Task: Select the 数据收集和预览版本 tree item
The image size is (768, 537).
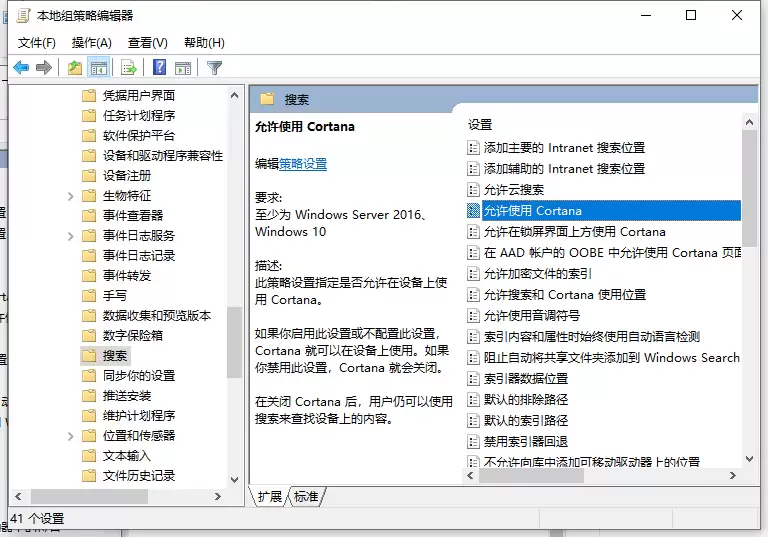Action: (x=157, y=316)
